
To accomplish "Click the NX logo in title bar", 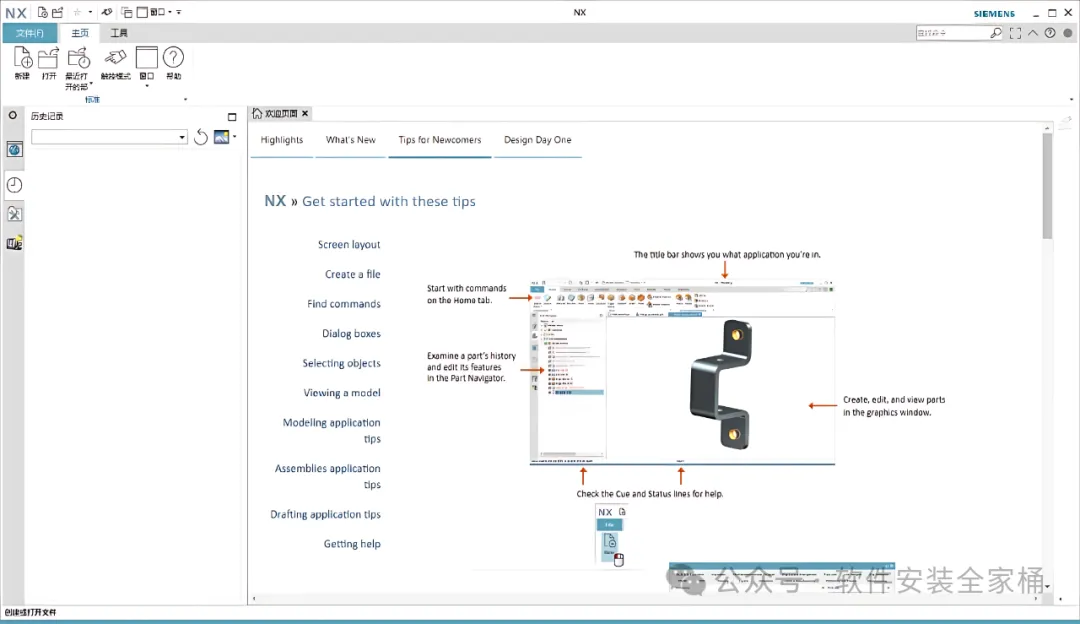I will tap(16, 12).
